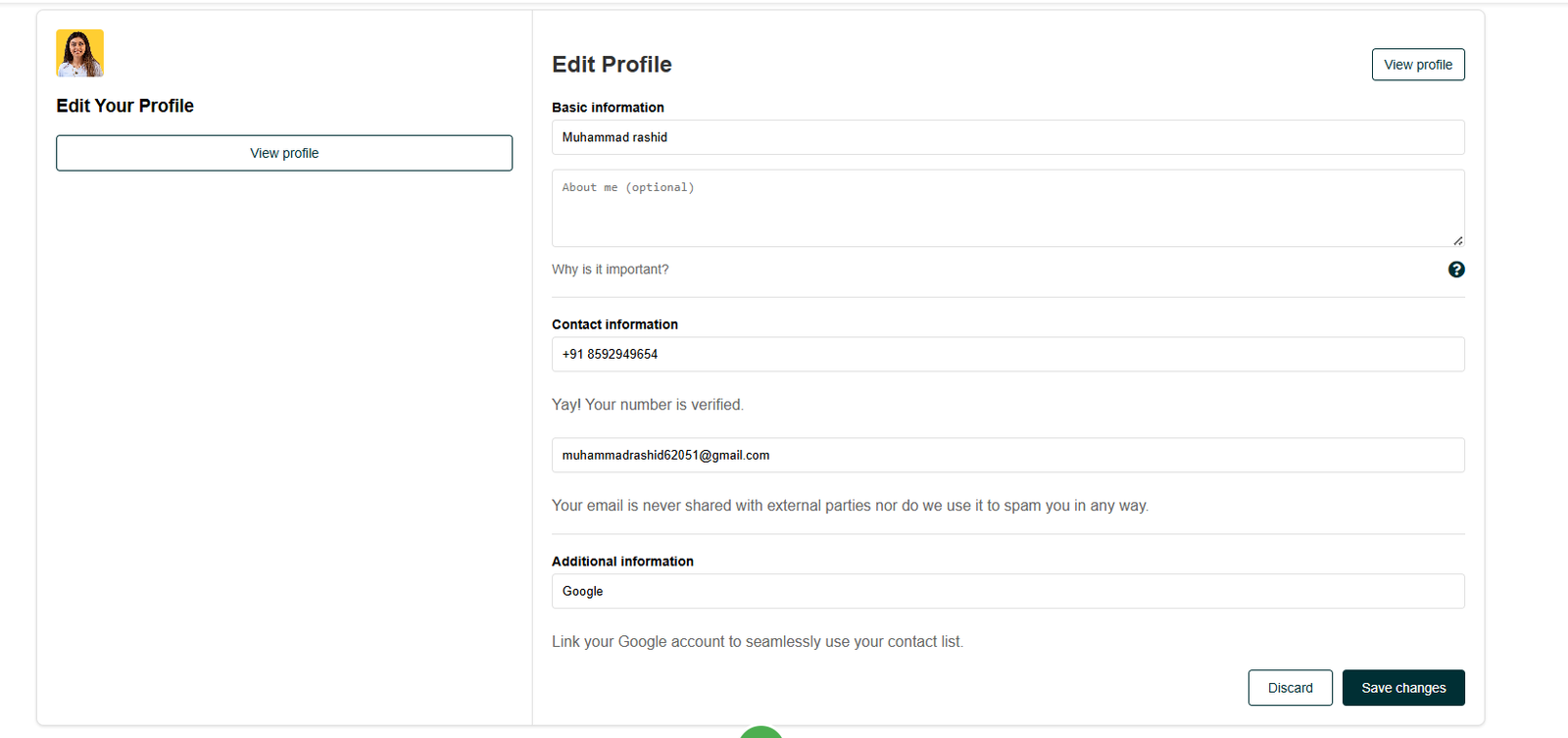Click the profile avatar photo
1568x738 pixels.
pyautogui.click(x=79, y=53)
